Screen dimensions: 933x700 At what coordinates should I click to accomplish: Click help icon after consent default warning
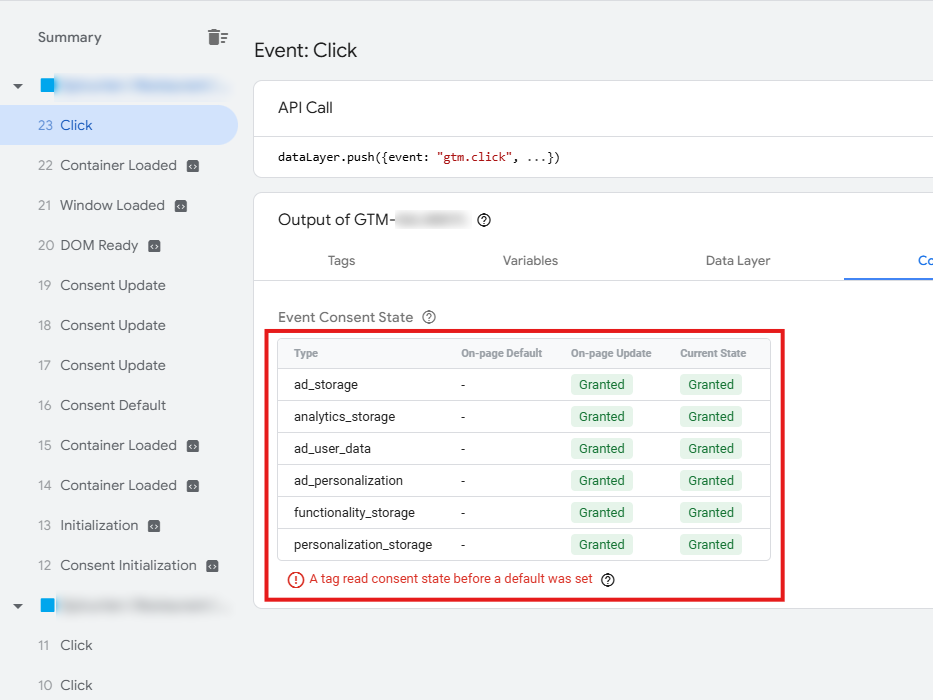click(607, 579)
